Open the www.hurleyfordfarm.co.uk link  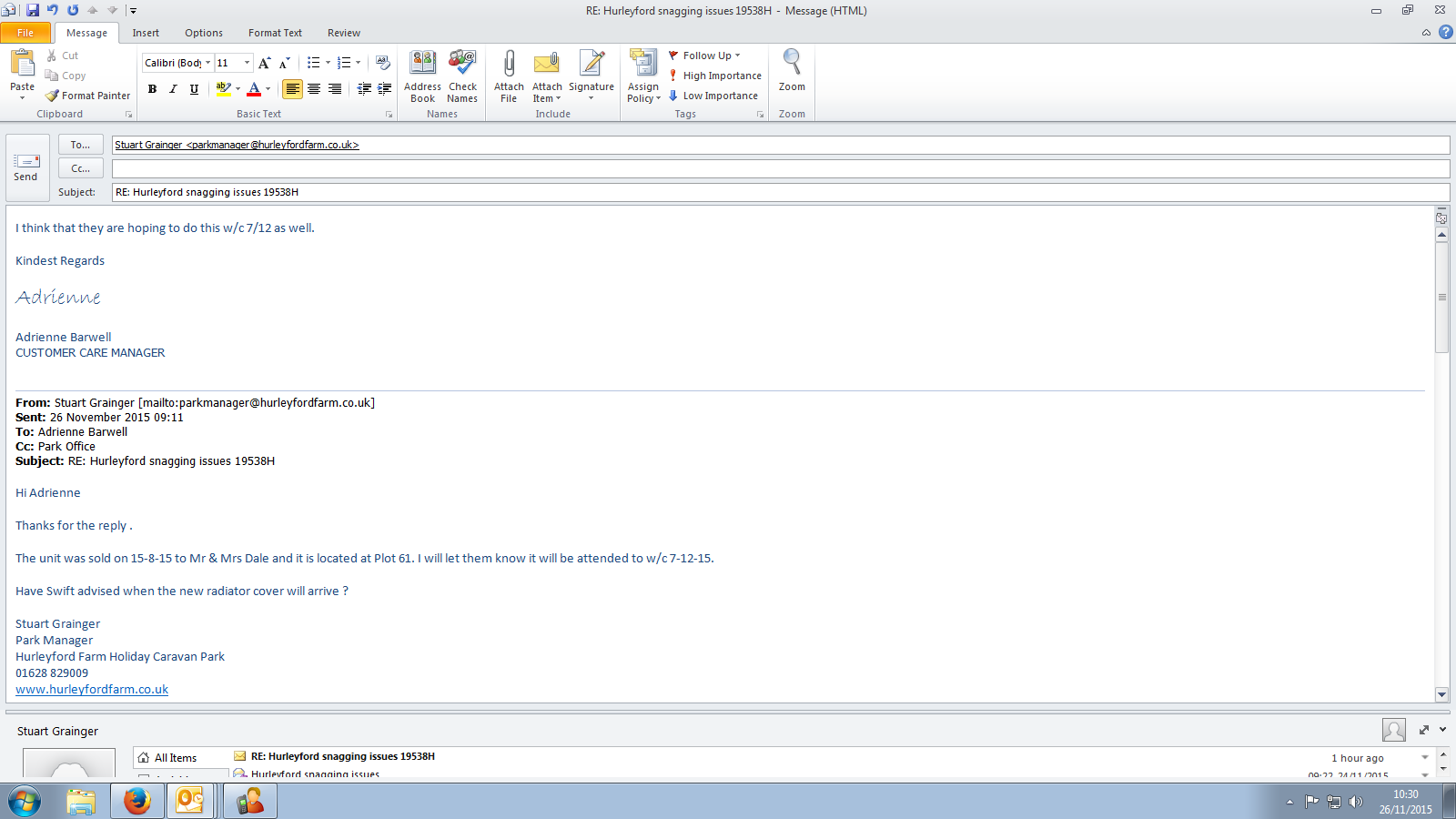coord(92,690)
